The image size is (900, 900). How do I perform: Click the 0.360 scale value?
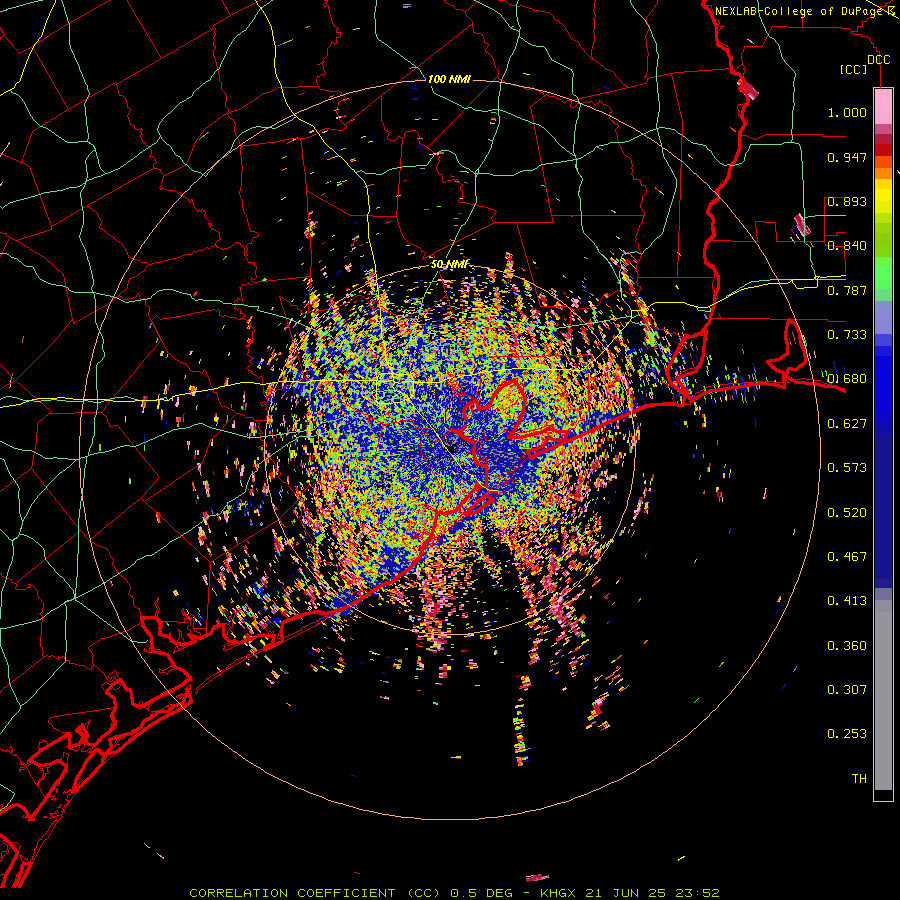(847, 646)
